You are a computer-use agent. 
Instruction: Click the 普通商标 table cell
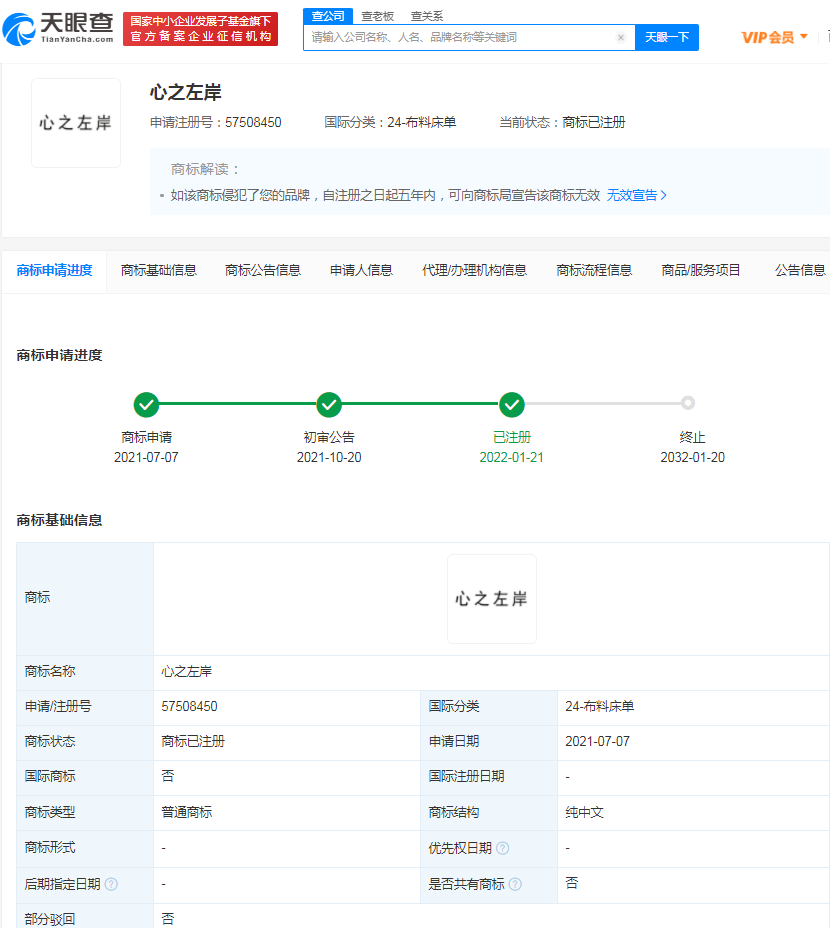186,812
